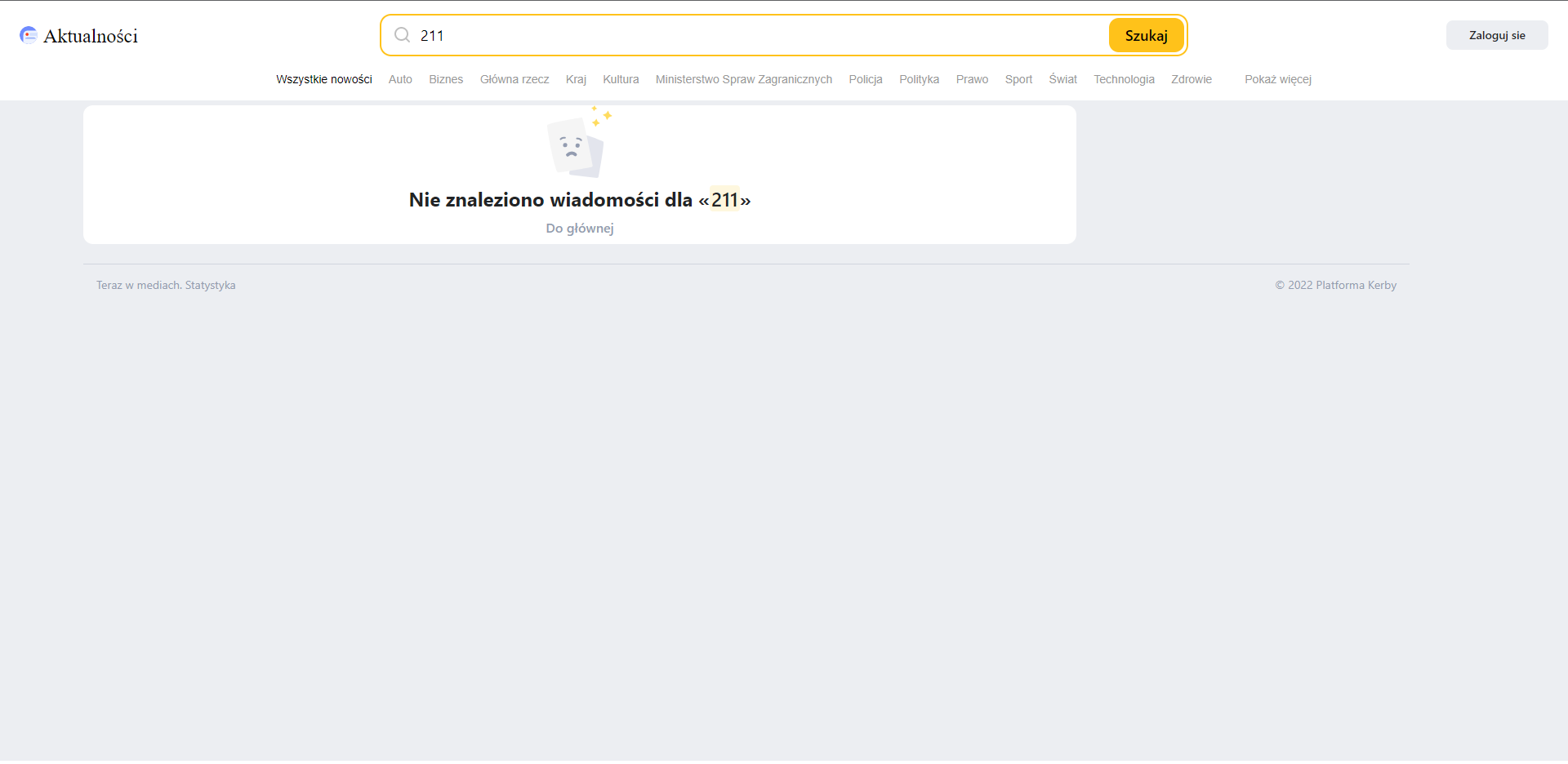Open Teraz w mediach. Statystyka link
Viewport: 1568px width, 764px height.
(166, 285)
